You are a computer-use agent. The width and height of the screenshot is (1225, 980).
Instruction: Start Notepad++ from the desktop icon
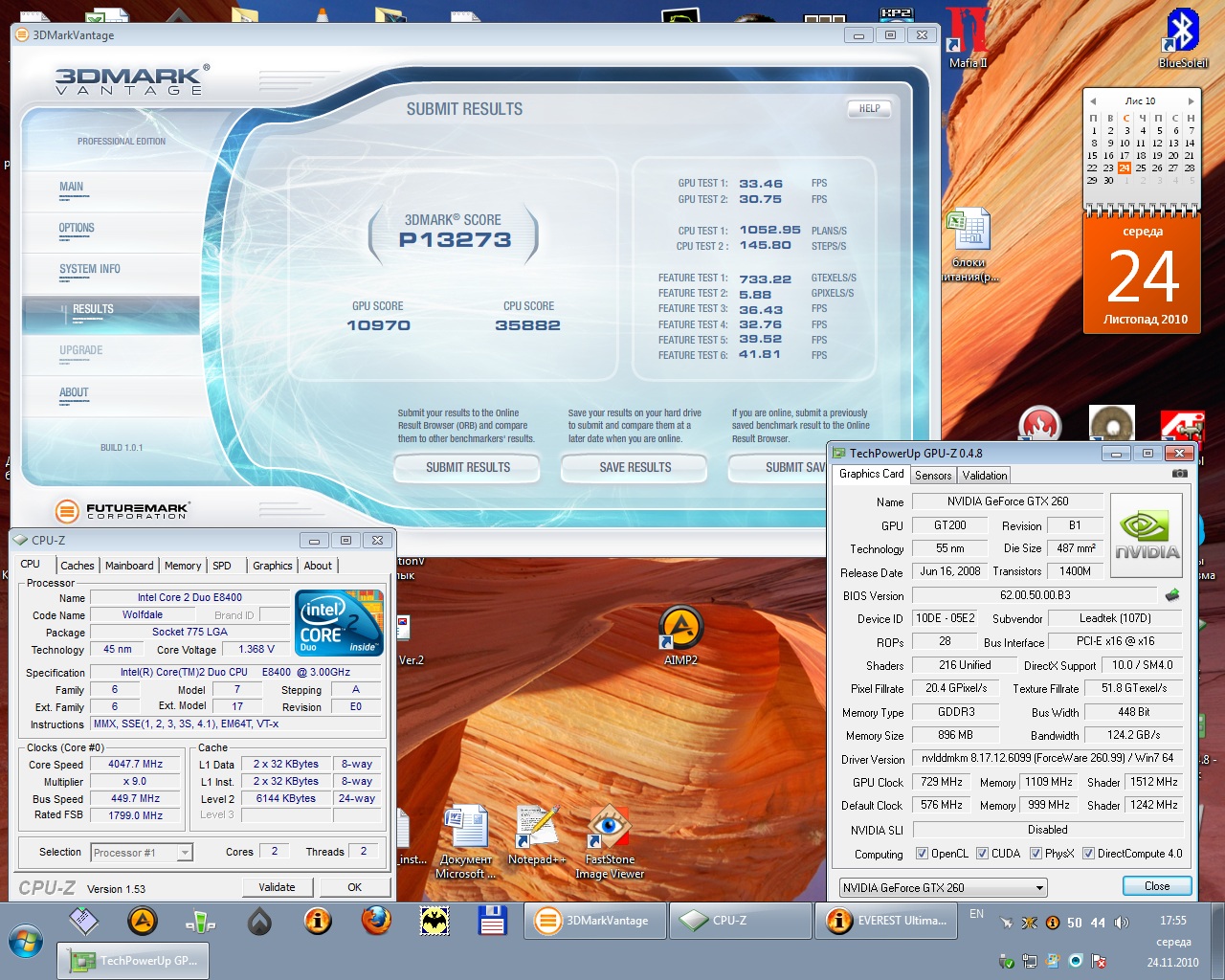tap(537, 835)
